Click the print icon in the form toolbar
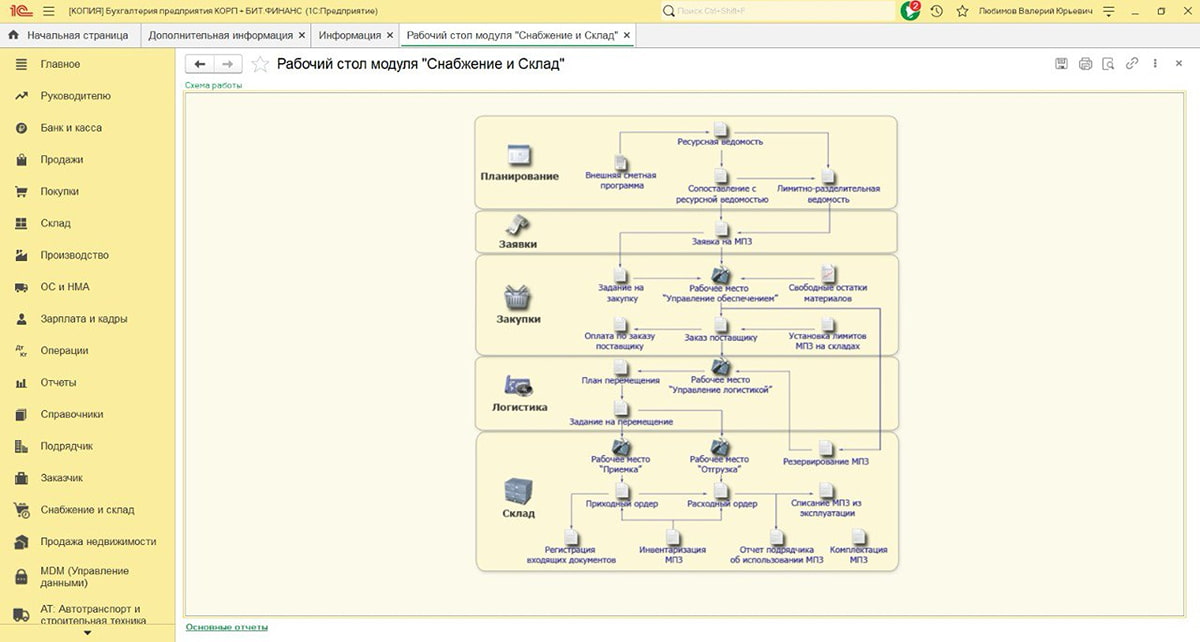The width and height of the screenshot is (1200, 642). (x=1085, y=64)
